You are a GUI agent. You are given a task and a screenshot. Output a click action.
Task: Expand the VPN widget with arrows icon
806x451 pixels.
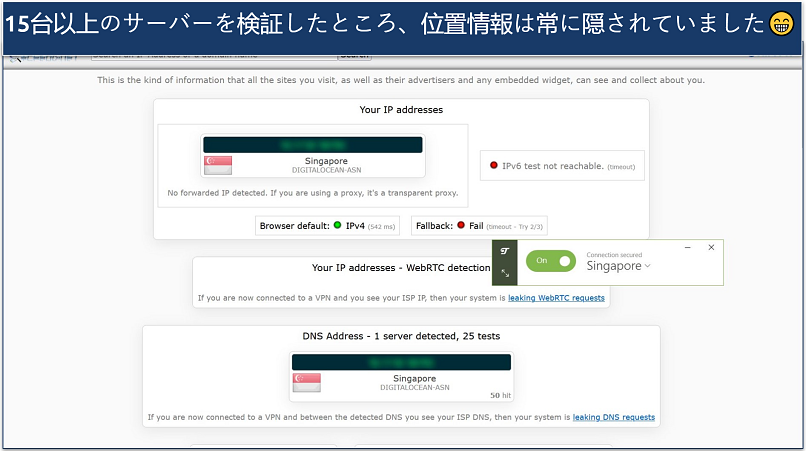(504, 273)
